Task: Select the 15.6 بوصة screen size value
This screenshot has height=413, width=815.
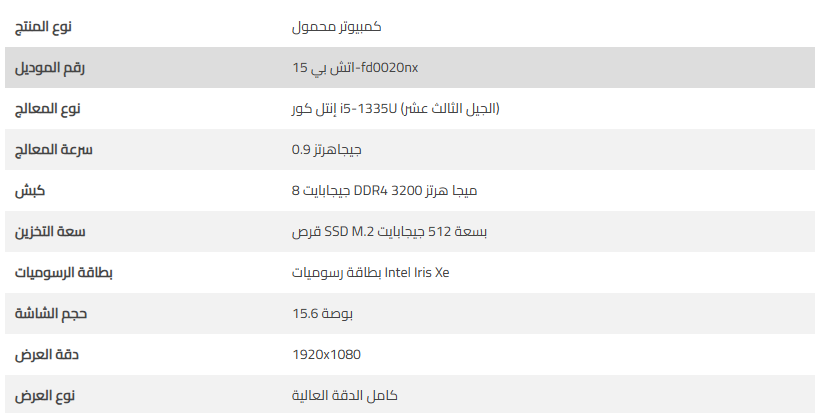Action: pyautogui.click(x=316, y=313)
